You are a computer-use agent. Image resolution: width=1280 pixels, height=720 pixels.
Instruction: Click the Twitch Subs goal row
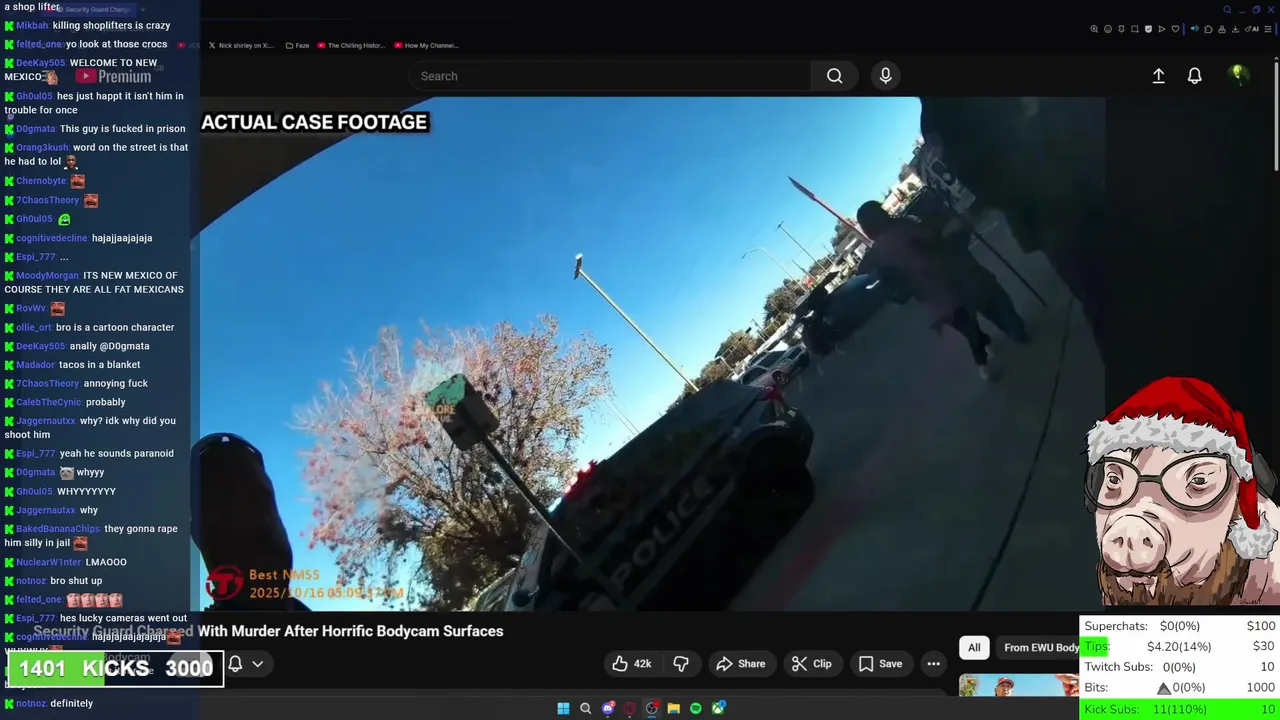click(1180, 667)
